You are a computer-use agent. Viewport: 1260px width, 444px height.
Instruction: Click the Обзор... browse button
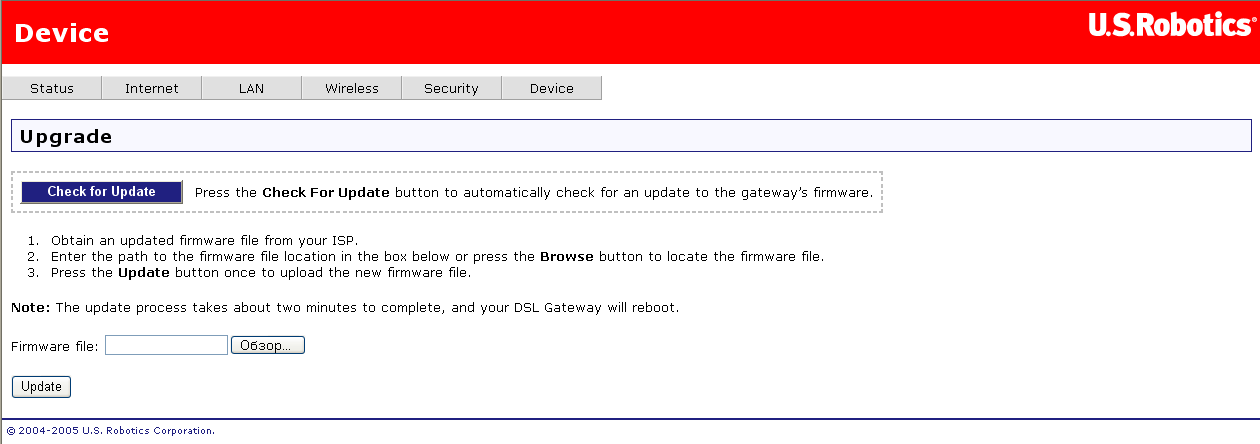(x=267, y=345)
